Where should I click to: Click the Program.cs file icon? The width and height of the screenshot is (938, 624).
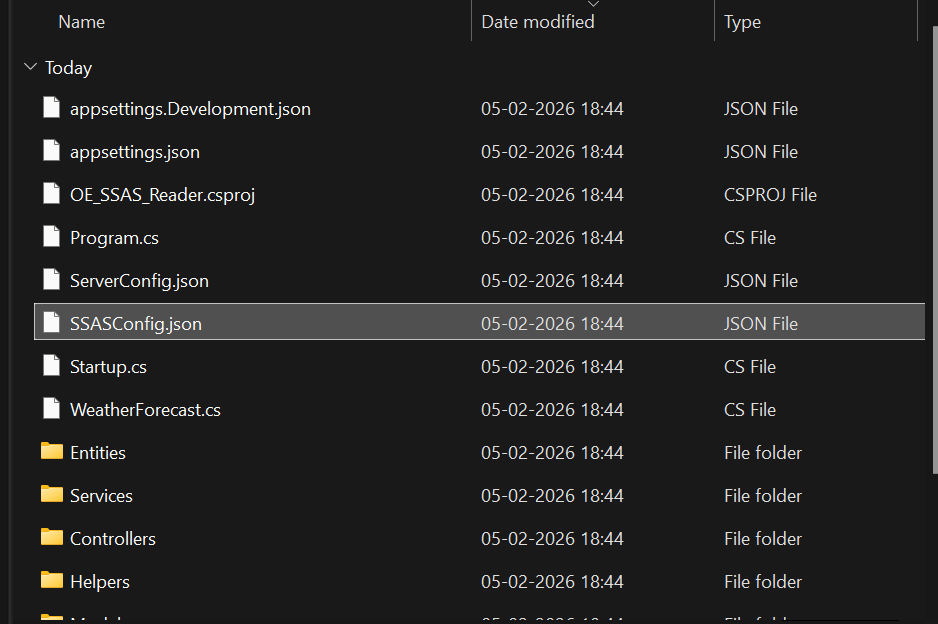(52, 237)
